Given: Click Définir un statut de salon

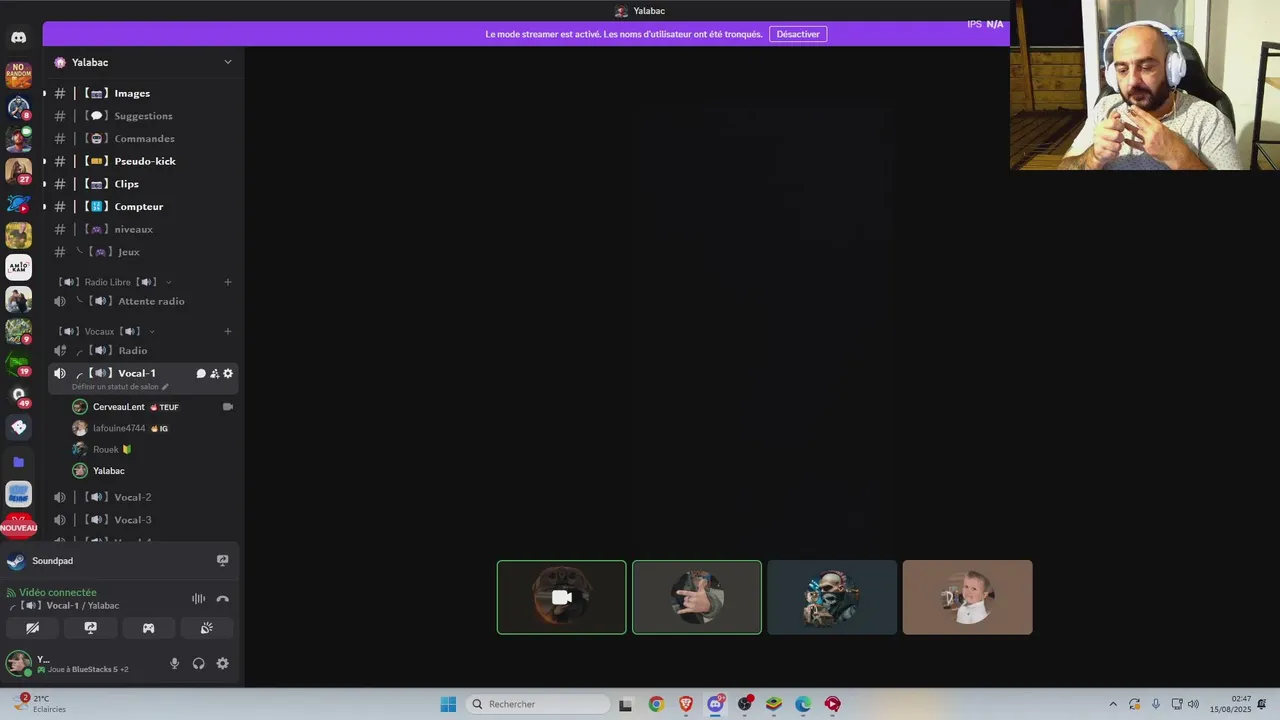Looking at the screenshot, I should 115,387.
